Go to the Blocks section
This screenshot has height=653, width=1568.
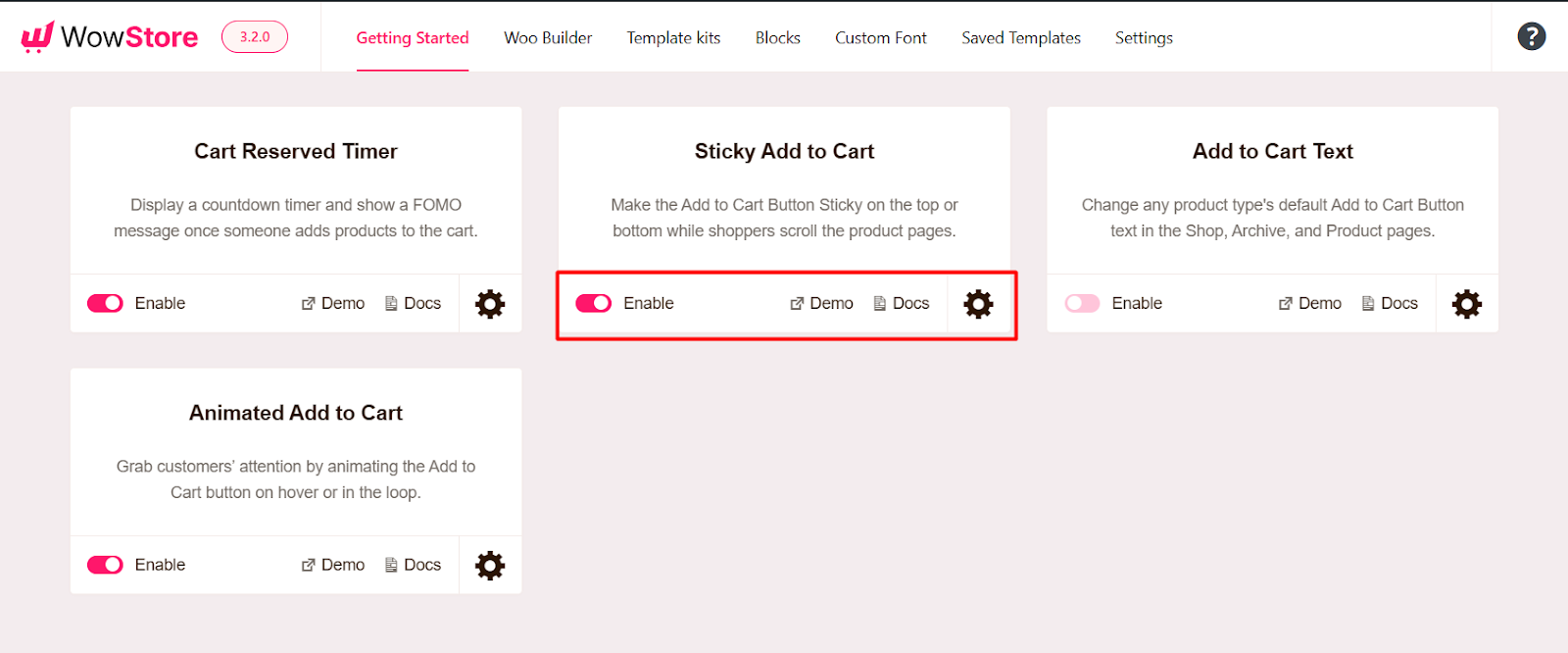point(777,37)
